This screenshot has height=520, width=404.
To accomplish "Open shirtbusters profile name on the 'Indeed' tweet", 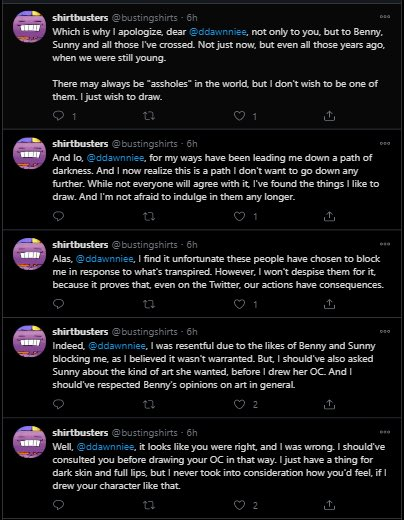I will point(80,332).
